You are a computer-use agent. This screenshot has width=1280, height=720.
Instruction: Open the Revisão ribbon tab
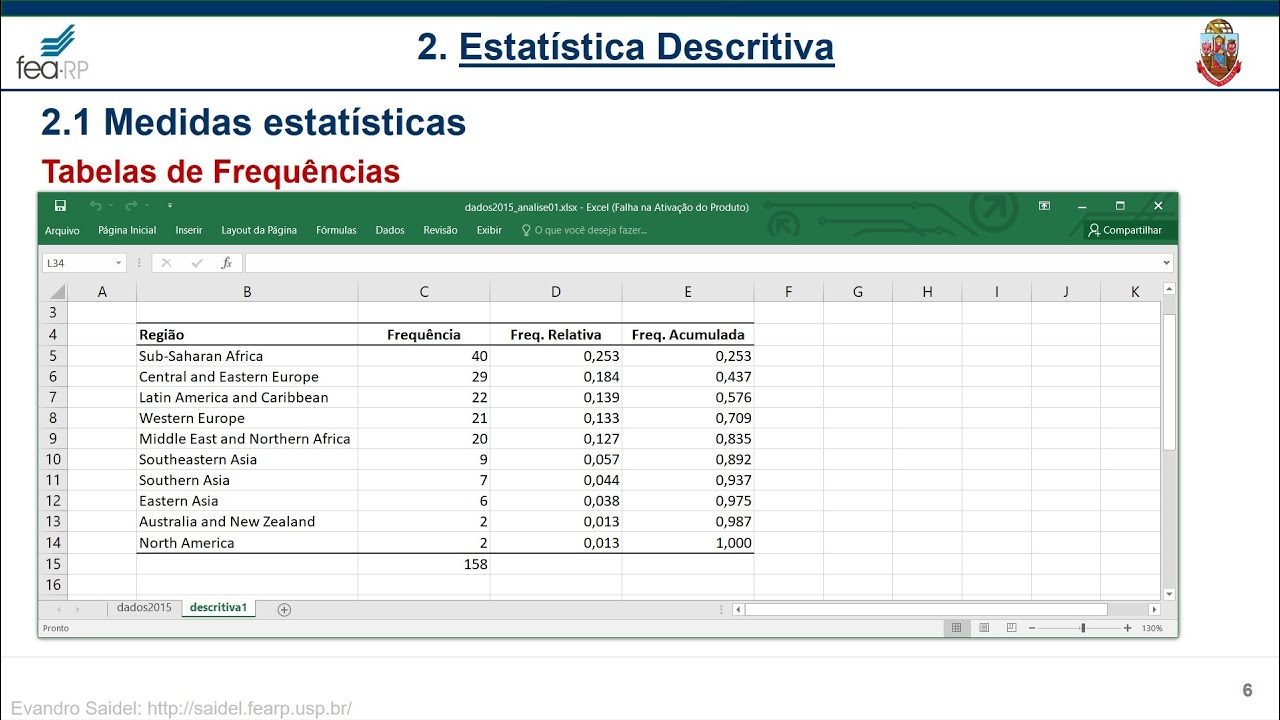point(440,230)
